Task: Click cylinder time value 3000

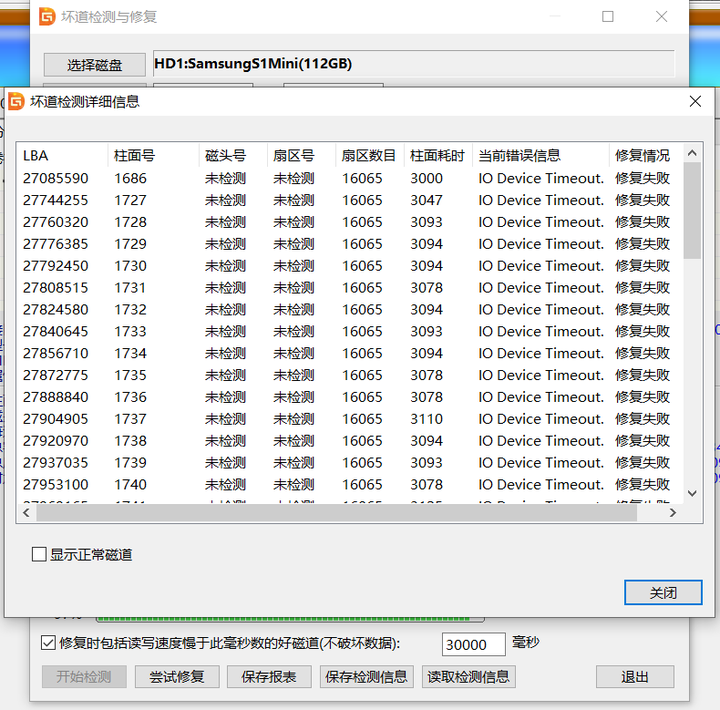Action: pos(427,178)
